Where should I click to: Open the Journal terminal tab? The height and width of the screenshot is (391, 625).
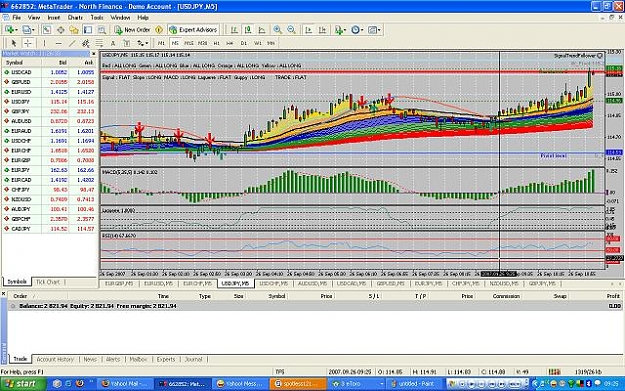[193, 359]
